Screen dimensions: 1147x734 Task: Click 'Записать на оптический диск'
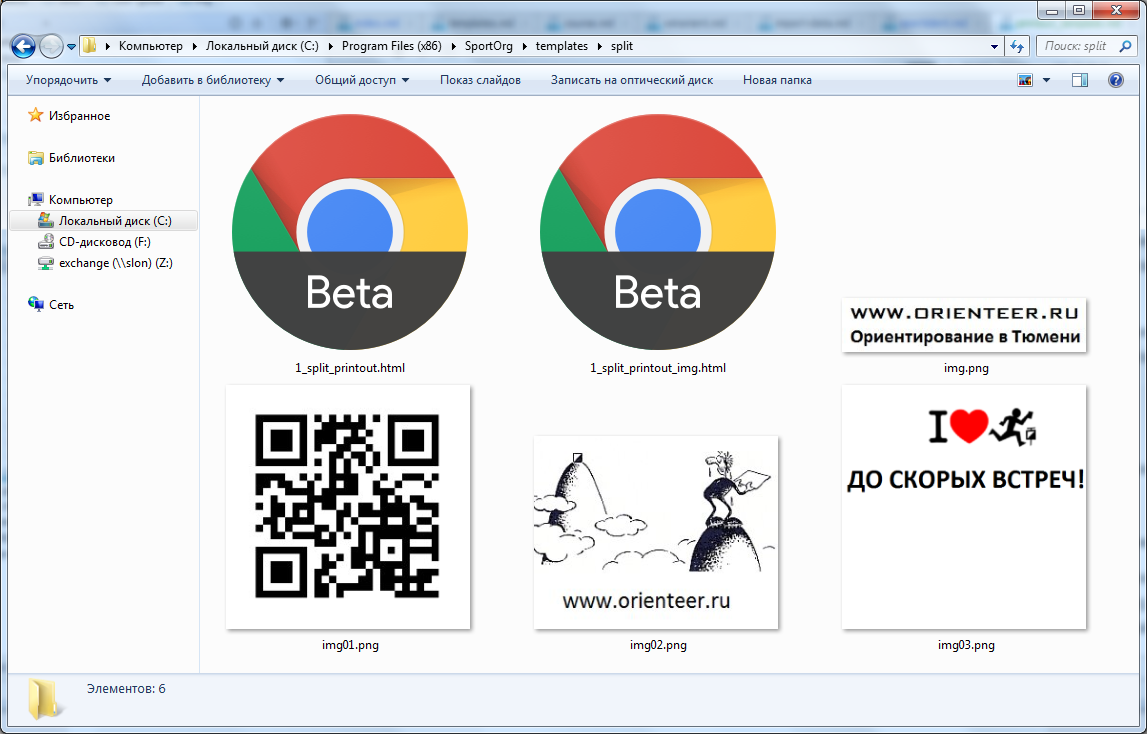click(632, 80)
